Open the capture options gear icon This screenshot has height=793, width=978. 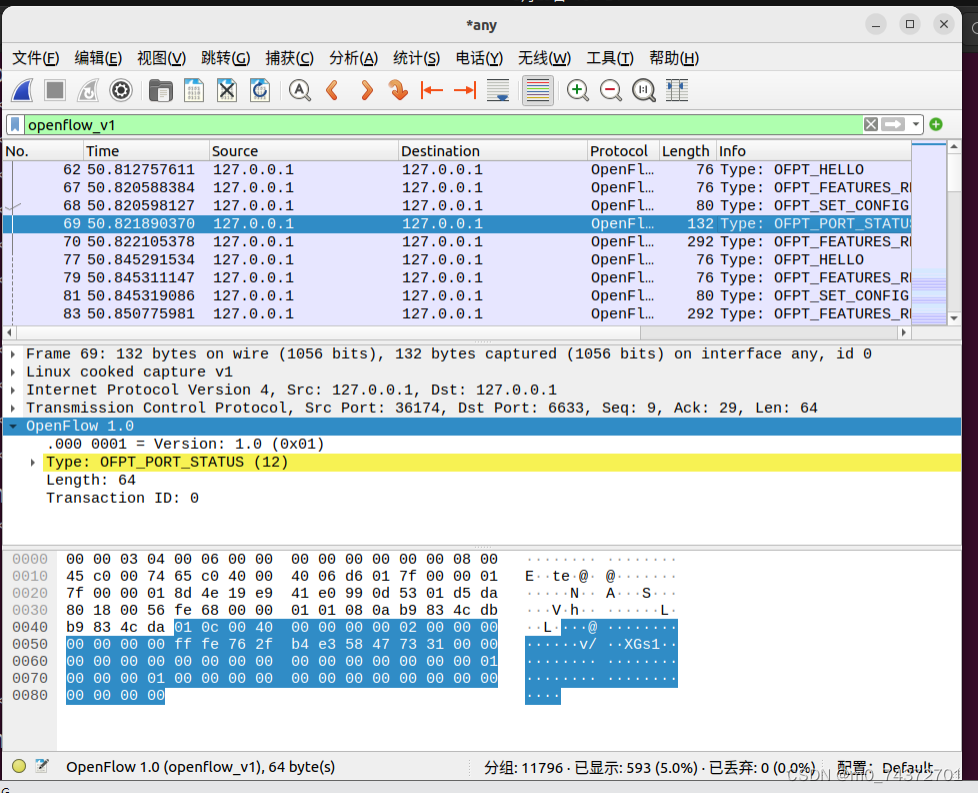[x=121, y=90]
